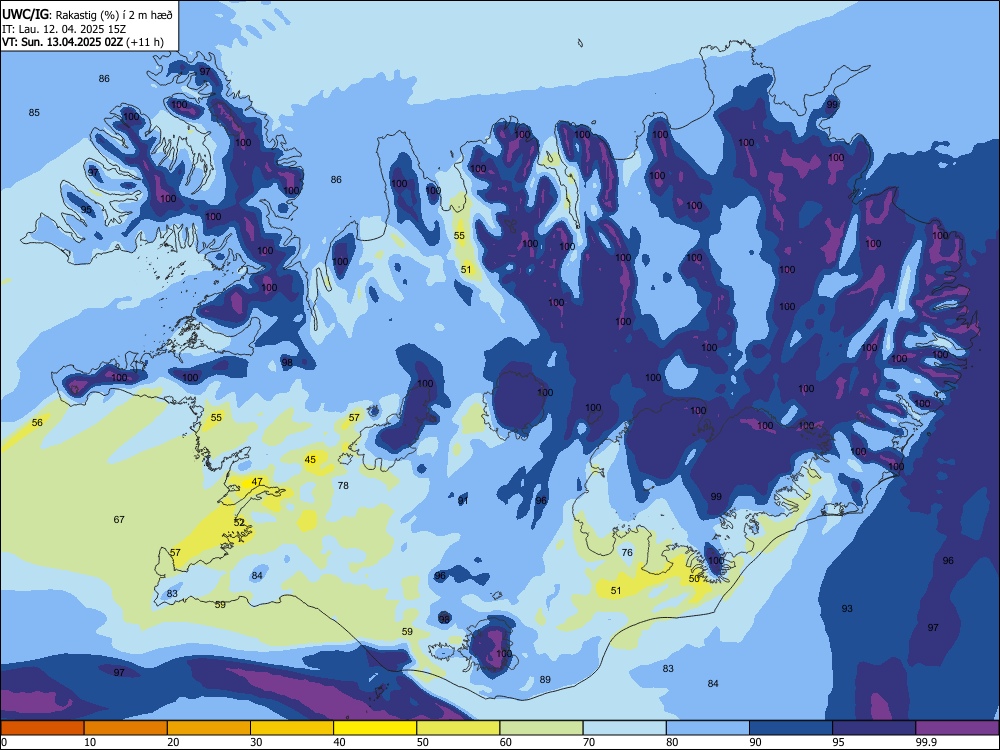Click the orange 10–20 legend color band
Screen dimensions: 1000x750
tap(126, 728)
